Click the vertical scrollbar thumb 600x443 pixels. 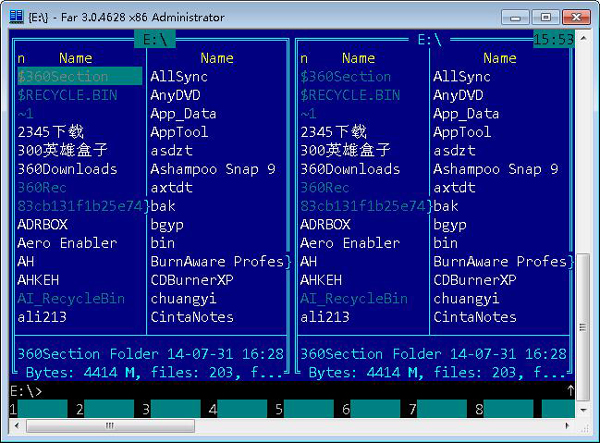coord(583,327)
